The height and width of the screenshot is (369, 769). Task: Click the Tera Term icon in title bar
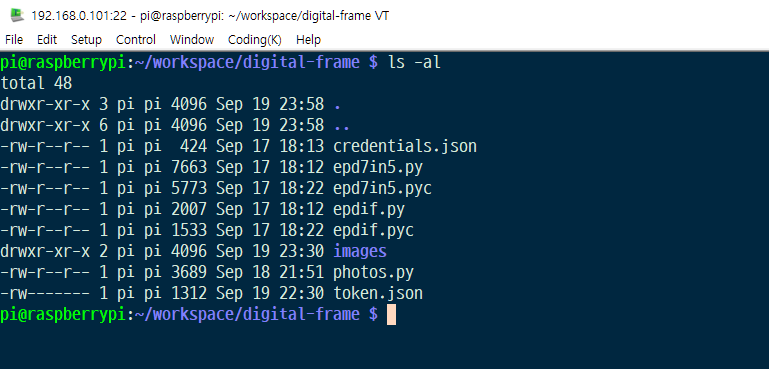click(x=17, y=15)
